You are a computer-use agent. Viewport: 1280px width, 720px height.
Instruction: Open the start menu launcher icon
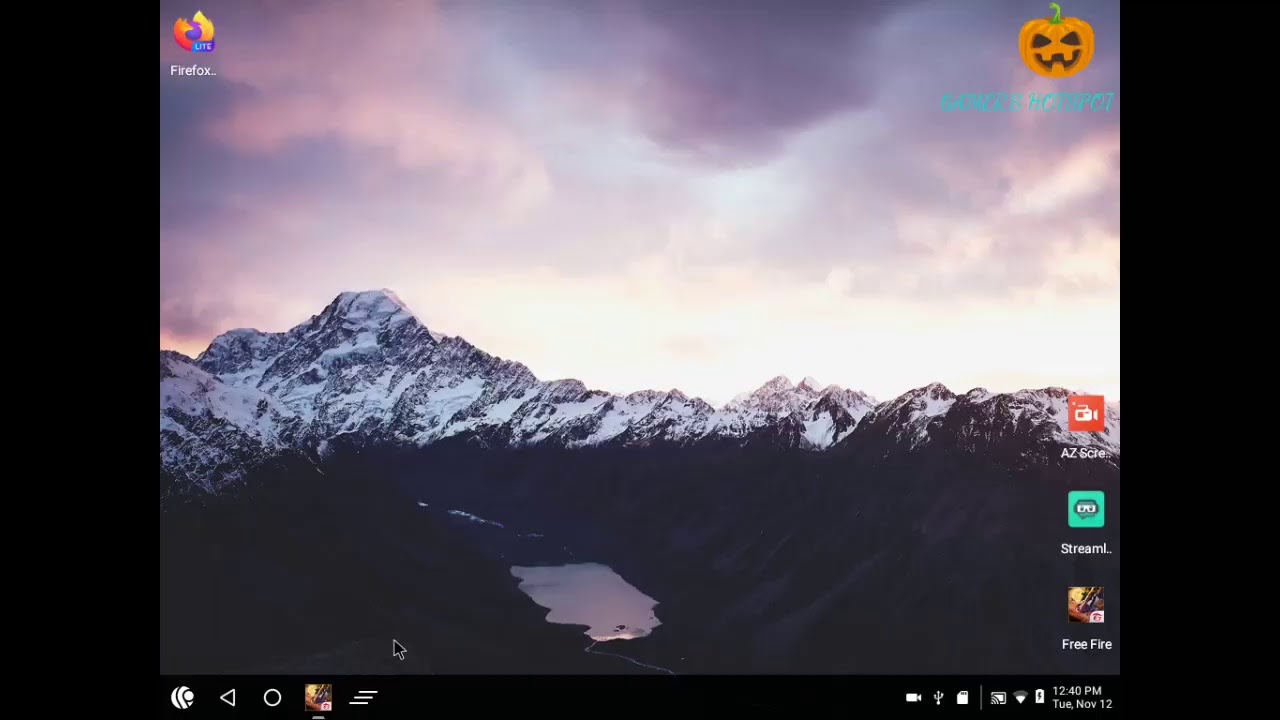[x=182, y=698]
